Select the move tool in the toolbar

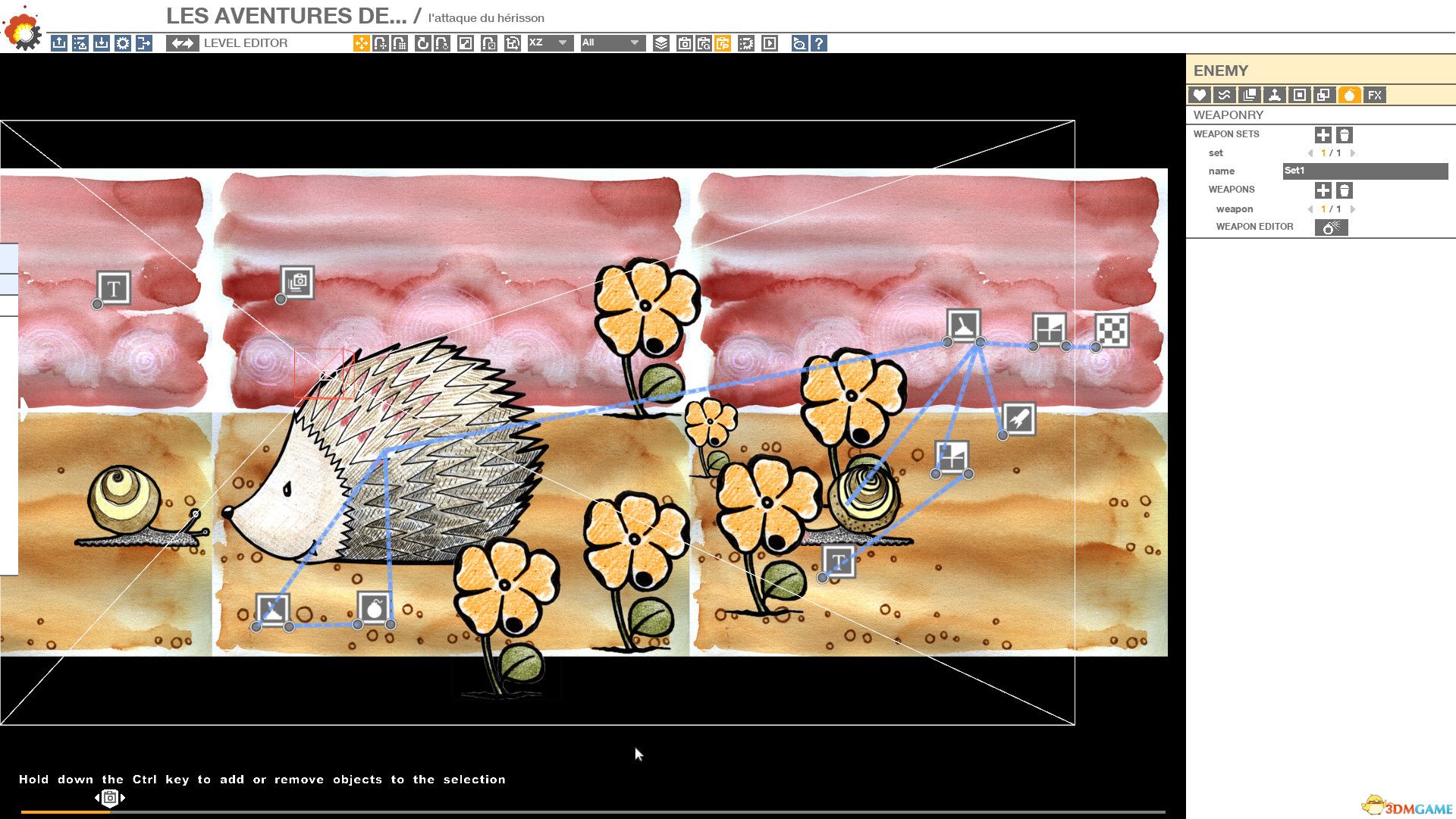click(361, 44)
